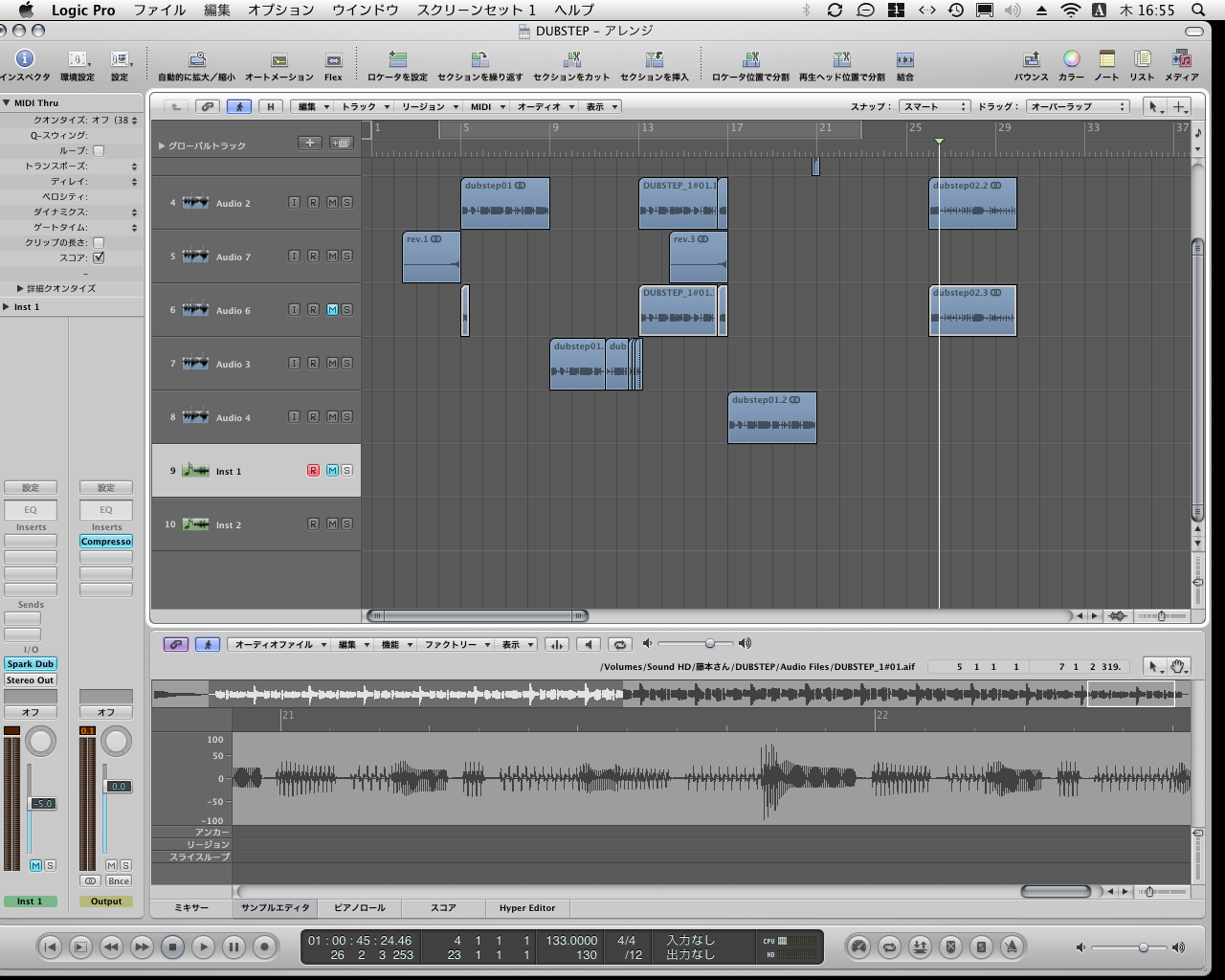Open the ドラッグ overlap drag dropdown
Image resolution: width=1225 pixels, height=980 pixels.
[1078, 106]
